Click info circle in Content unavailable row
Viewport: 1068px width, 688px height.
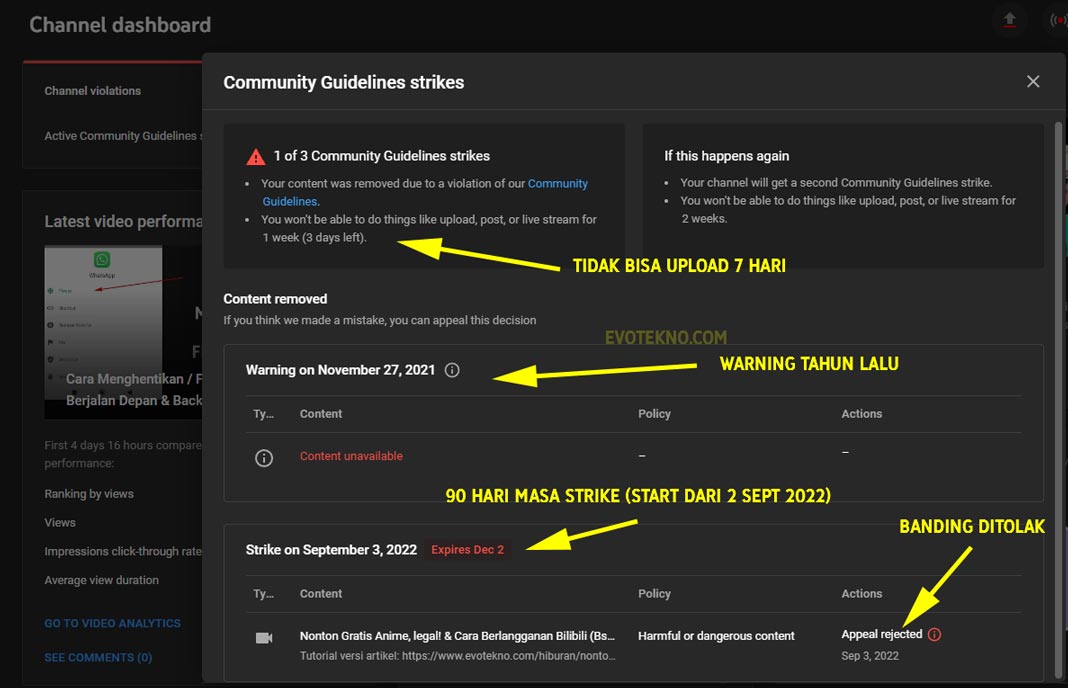click(264, 457)
